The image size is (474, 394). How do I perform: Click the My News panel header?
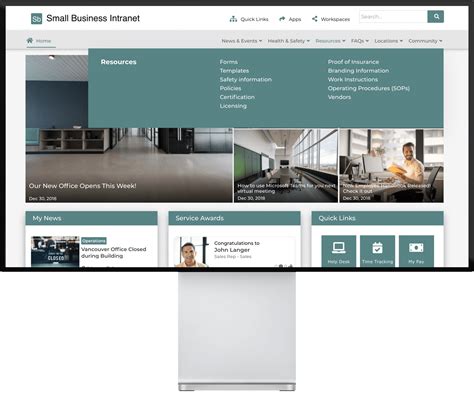point(91,218)
